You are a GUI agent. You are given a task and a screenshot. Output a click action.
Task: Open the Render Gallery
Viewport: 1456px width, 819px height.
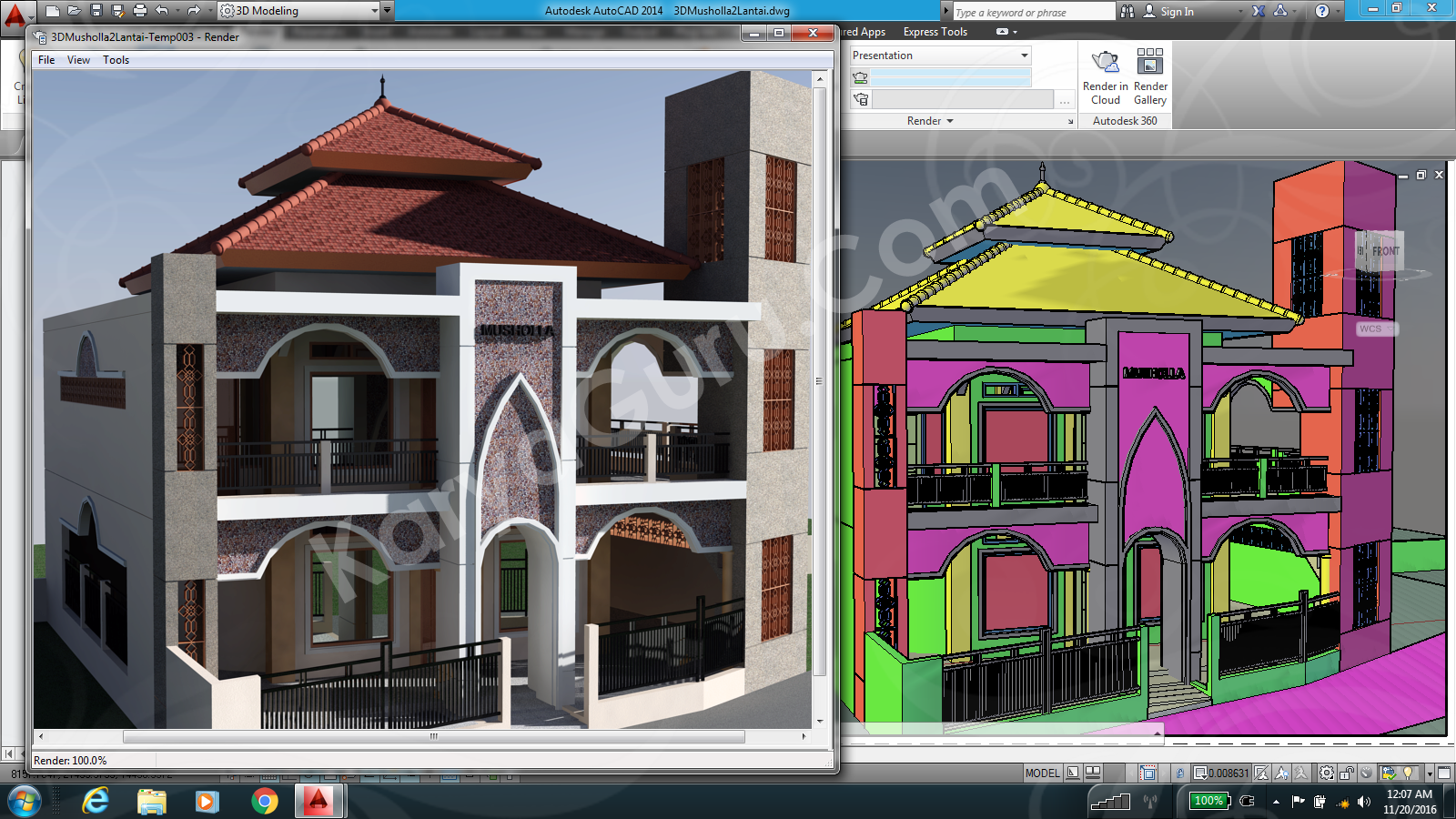[1148, 77]
